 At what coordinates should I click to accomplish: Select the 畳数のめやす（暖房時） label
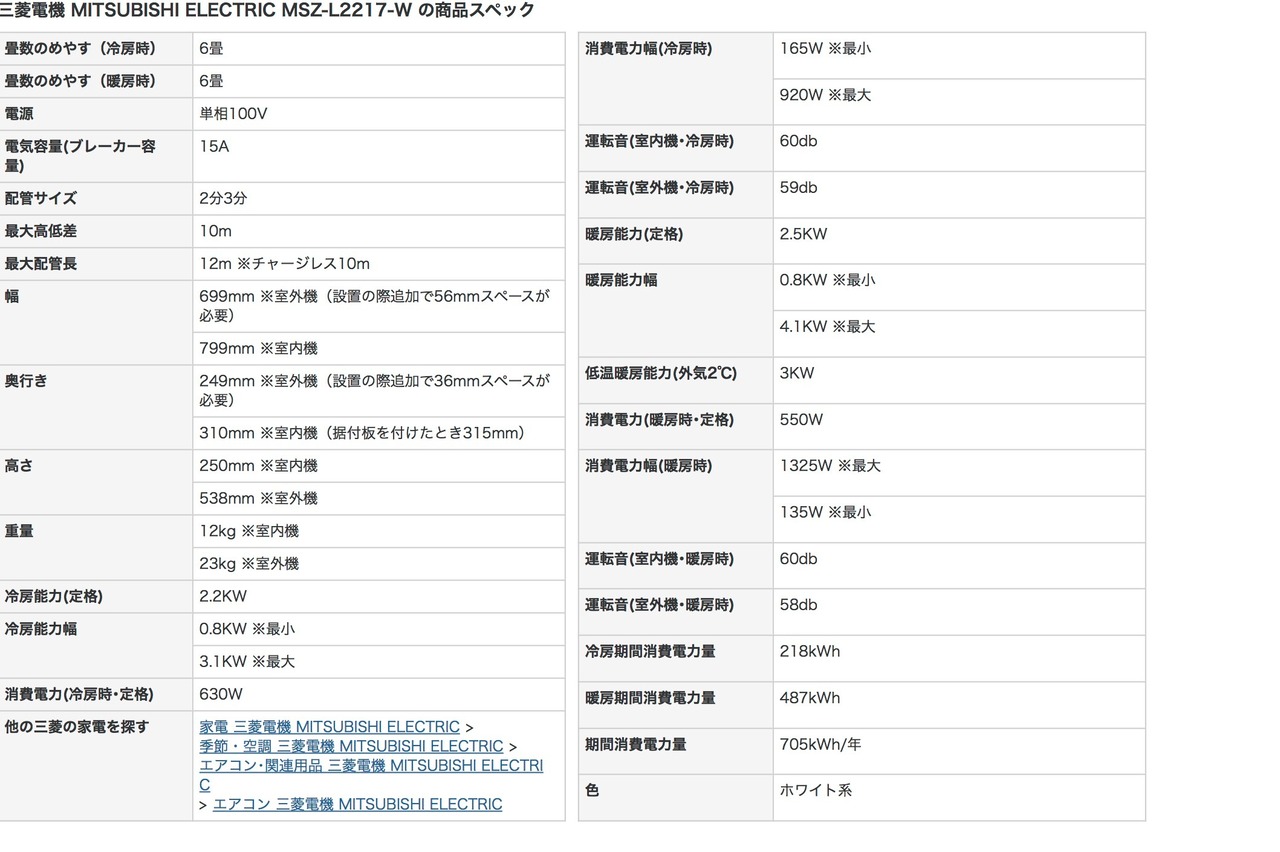pyautogui.click(x=80, y=81)
